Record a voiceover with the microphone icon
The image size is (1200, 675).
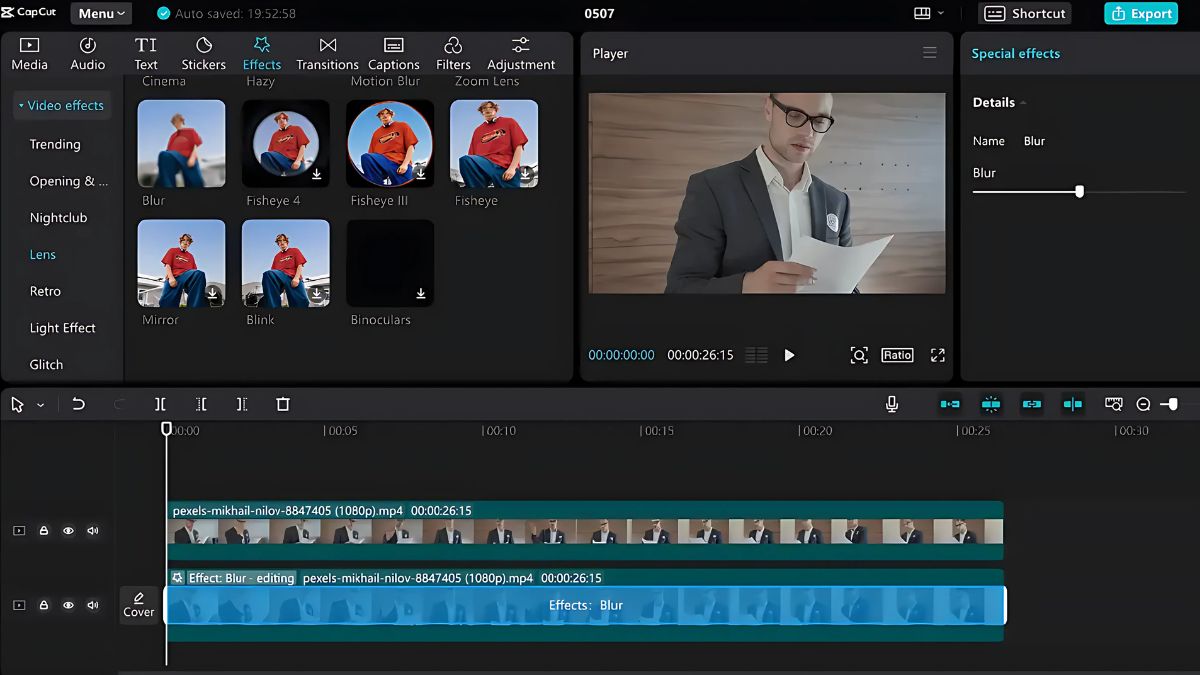[891, 404]
